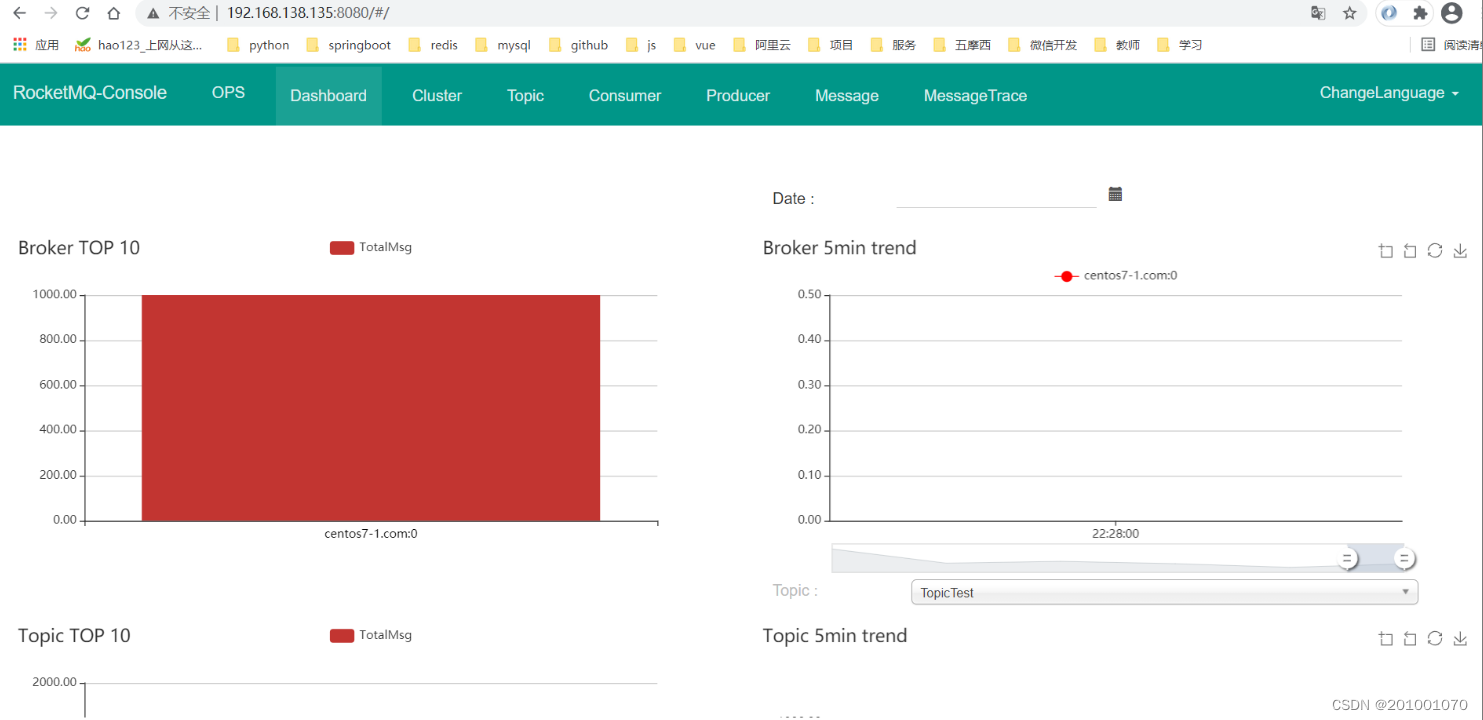Screen dimensions: 1483x720
Task: Open the js bookmark folder
Action: (x=642, y=45)
